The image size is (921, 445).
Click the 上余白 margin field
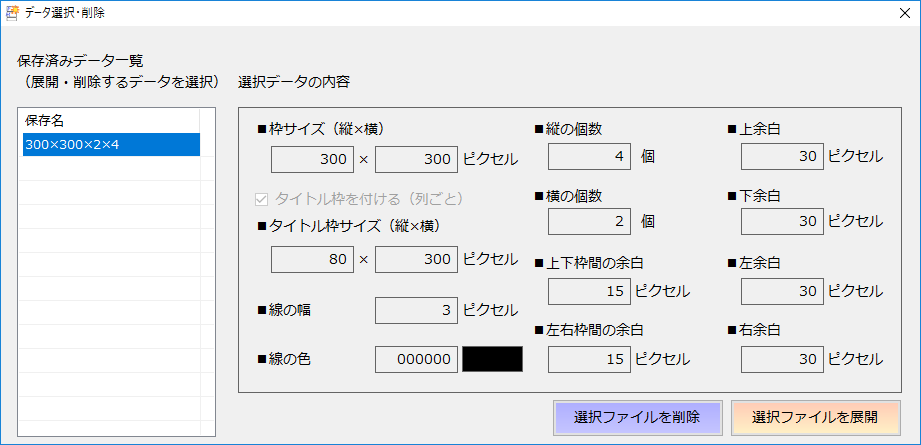[782, 156]
